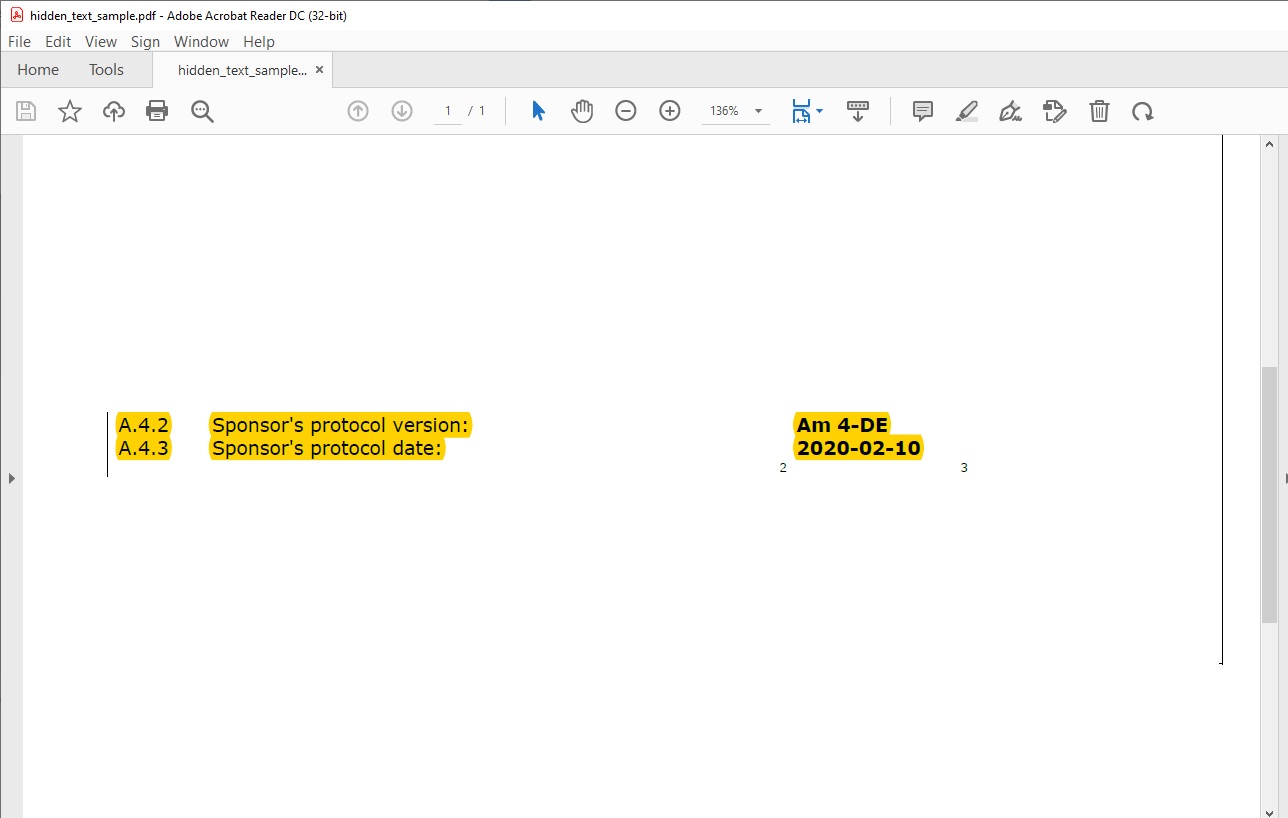Image resolution: width=1288 pixels, height=818 pixels.
Task: Open the View menu
Action: coord(100,41)
